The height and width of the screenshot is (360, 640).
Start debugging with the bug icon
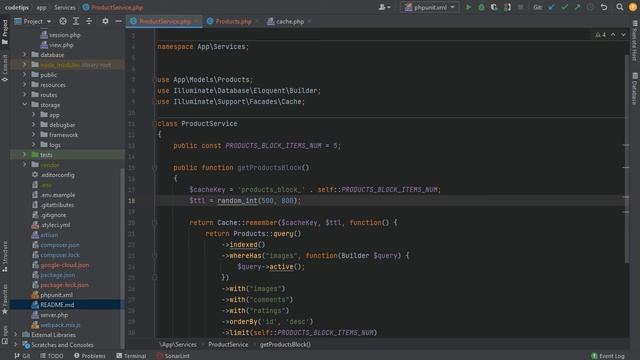tap(481, 7)
